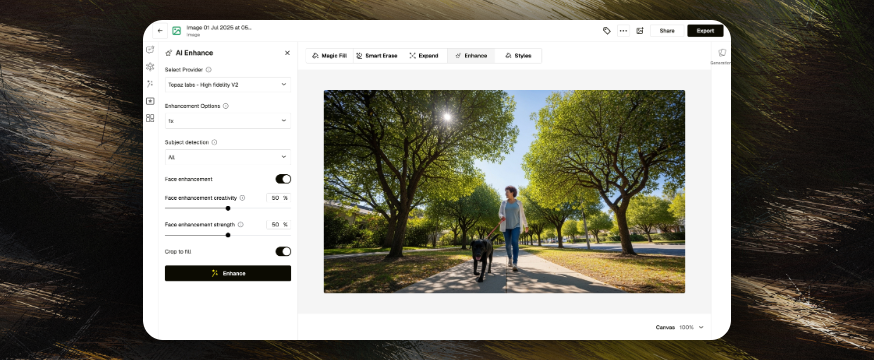This screenshot has height=360, width=874.
Task: Open the grid blocks sidebar icon
Action: (150, 118)
